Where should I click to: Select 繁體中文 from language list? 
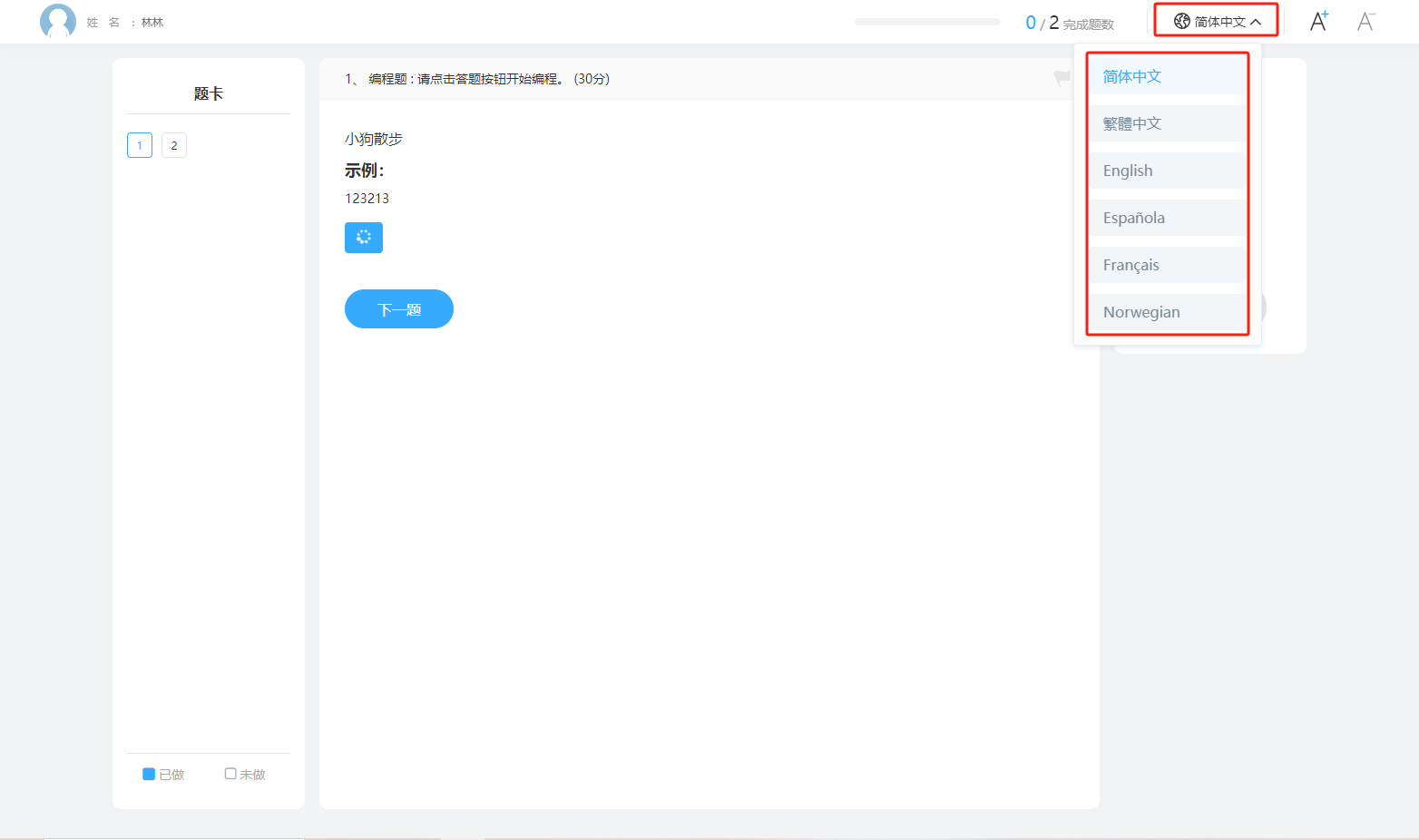click(1168, 123)
